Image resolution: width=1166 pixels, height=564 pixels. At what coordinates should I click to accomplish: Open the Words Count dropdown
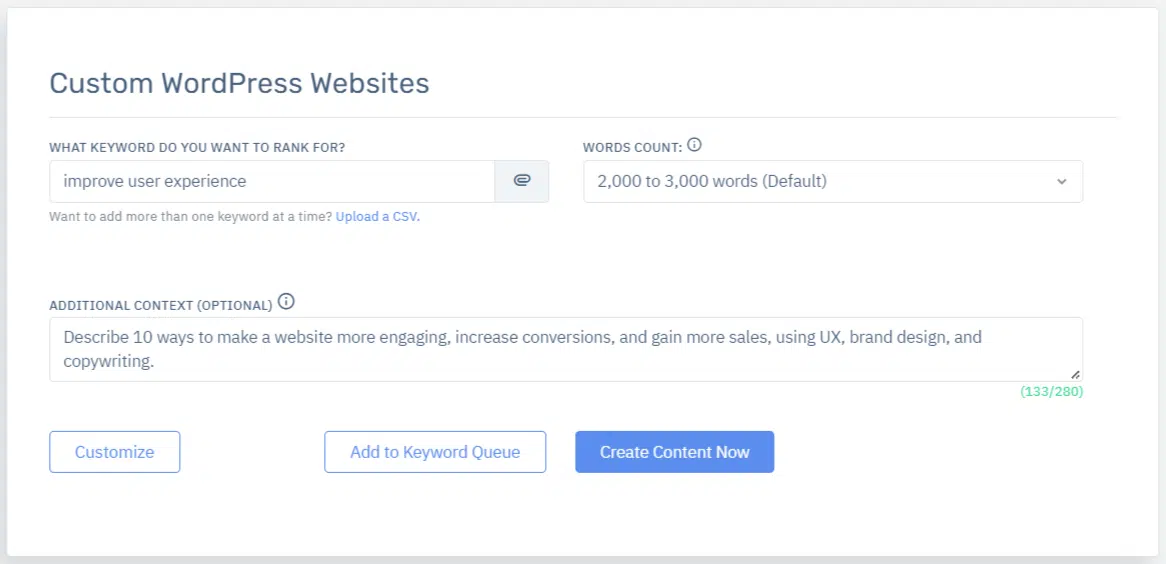(x=833, y=181)
